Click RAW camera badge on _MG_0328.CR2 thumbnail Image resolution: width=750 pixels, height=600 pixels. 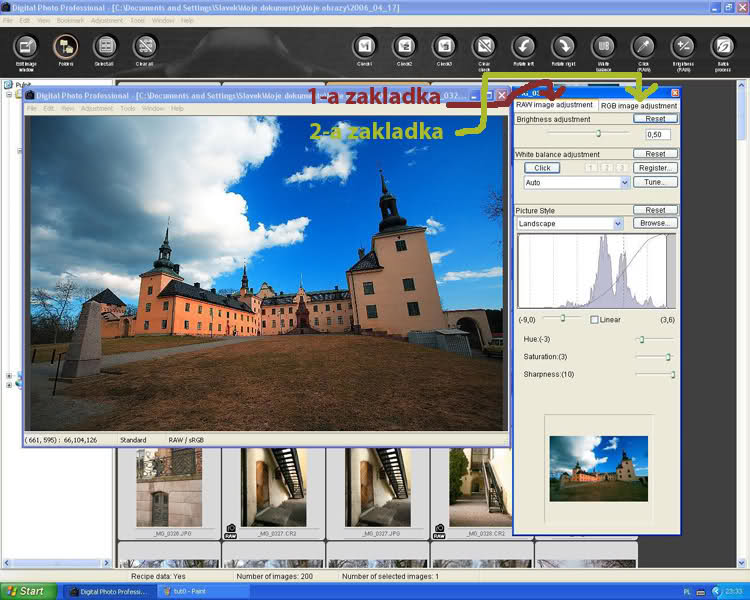click(x=439, y=531)
